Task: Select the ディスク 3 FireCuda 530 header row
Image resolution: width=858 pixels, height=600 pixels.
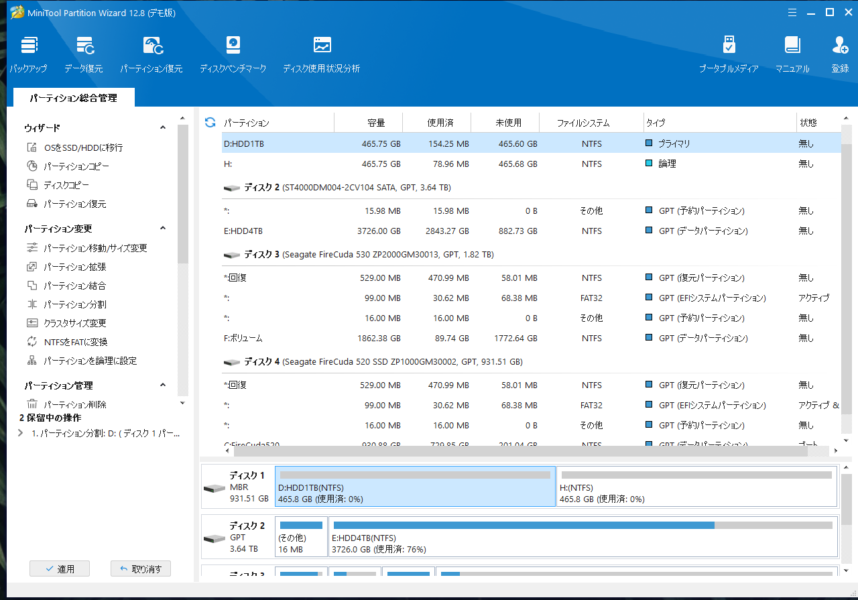Action: click(x=531, y=254)
